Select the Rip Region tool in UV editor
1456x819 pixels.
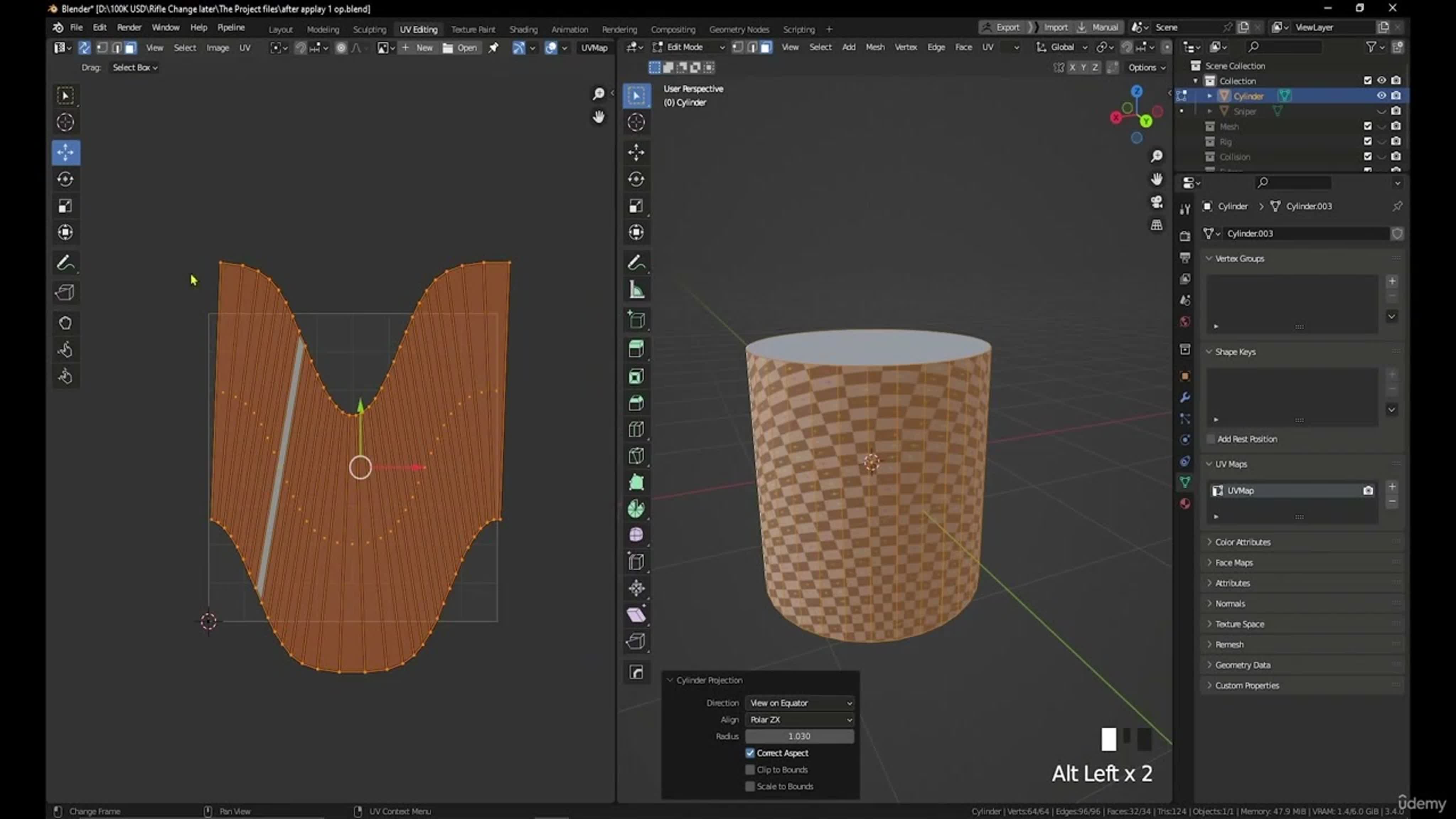[65, 292]
